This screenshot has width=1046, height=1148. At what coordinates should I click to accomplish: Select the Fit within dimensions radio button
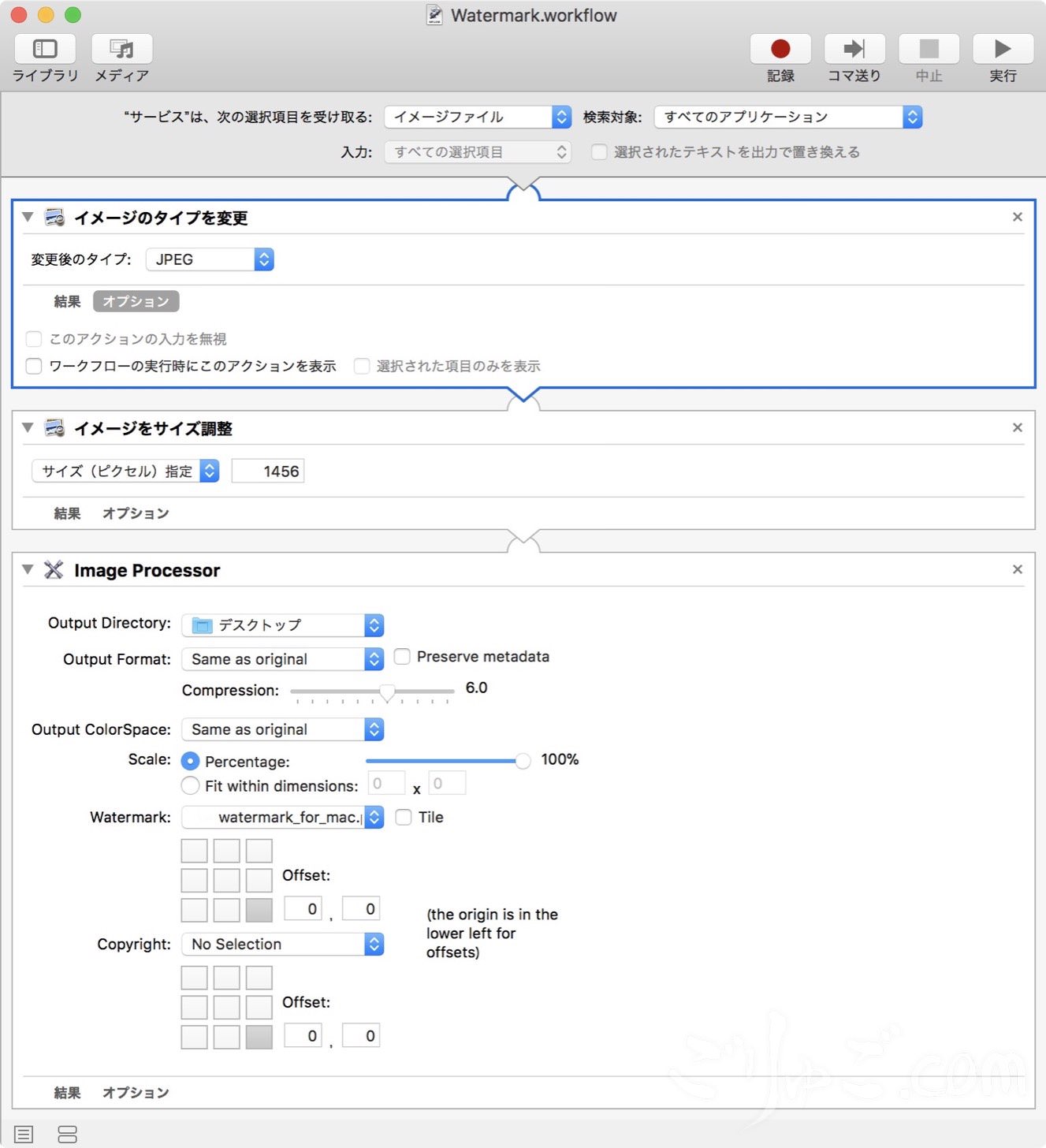(x=190, y=785)
